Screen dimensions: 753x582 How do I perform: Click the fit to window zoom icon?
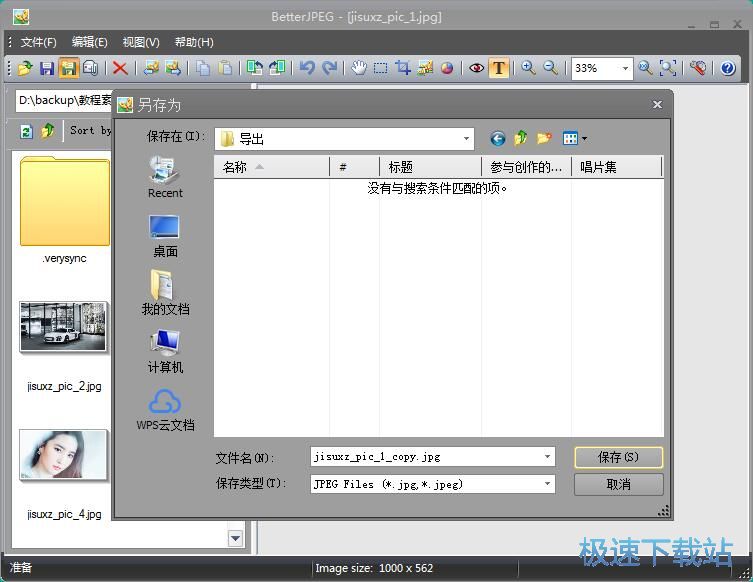(x=668, y=68)
